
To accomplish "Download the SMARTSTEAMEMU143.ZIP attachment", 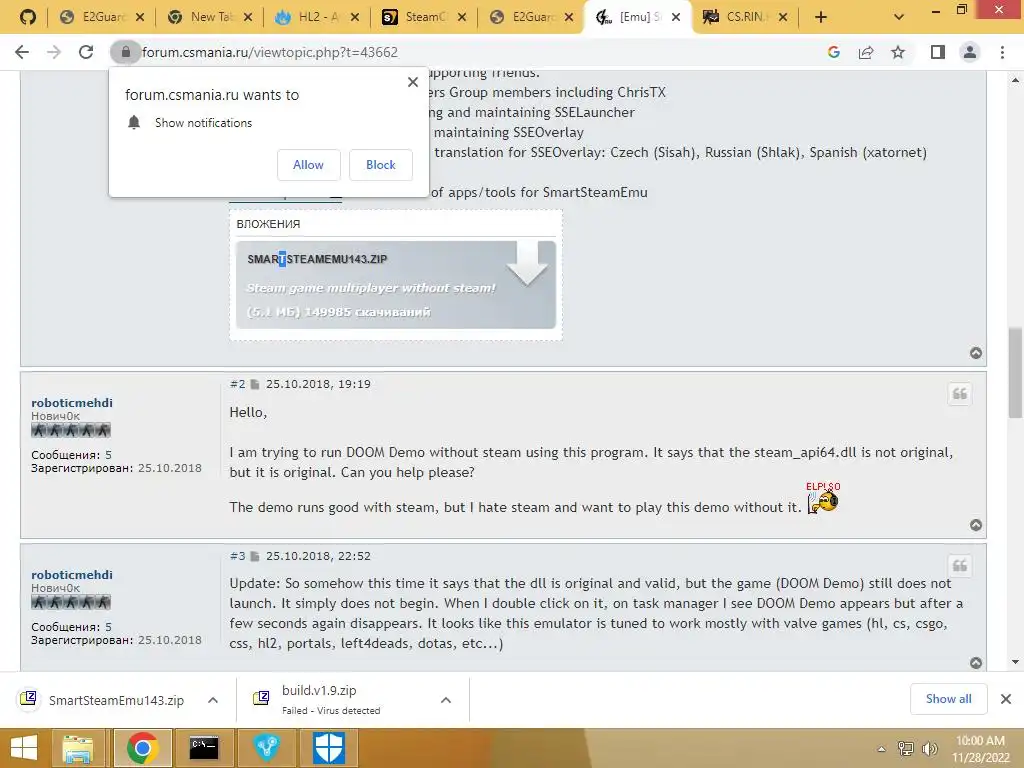I will pyautogui.click(x=317, y=259).
